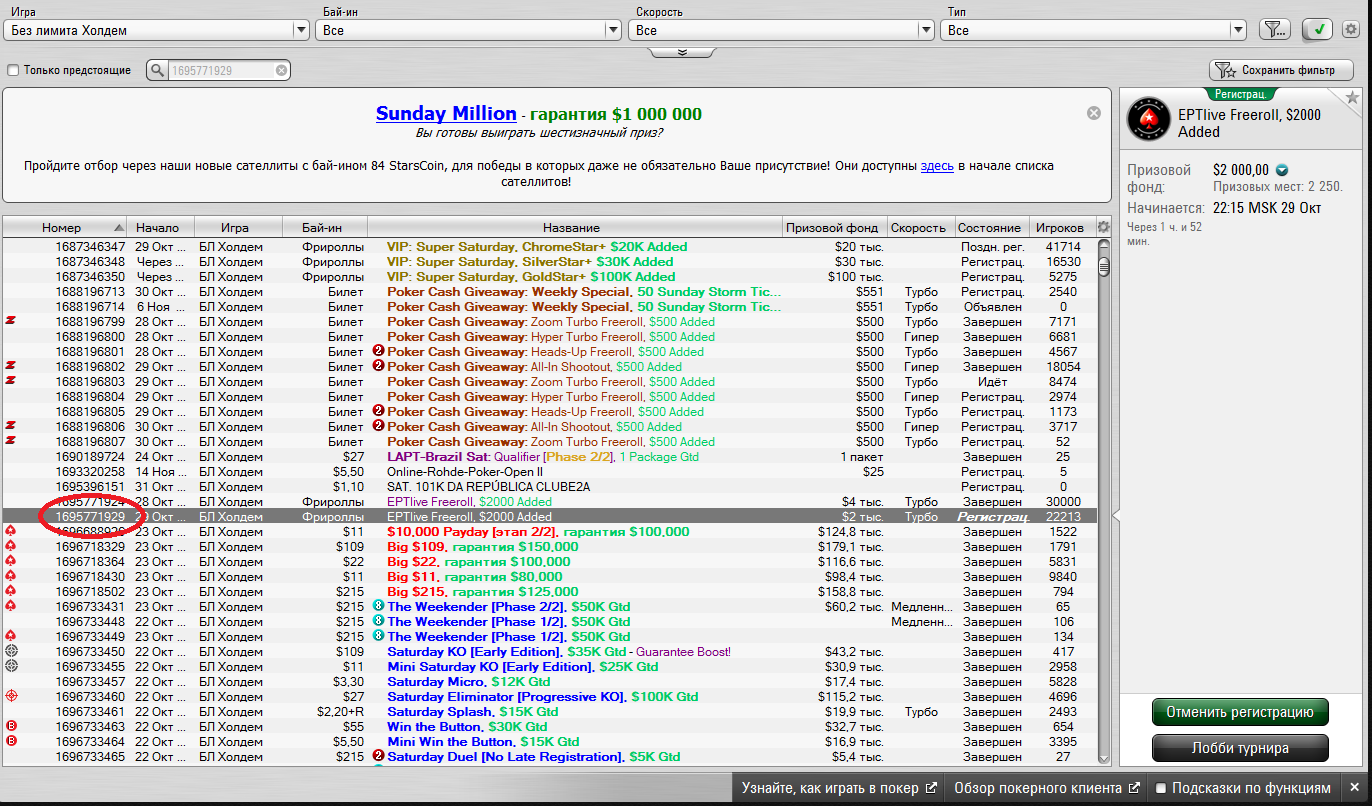Screen dimensions: 1372x806
Task: Toggle the 'Только предстоящие' checkbox
Action: (13, 70)
